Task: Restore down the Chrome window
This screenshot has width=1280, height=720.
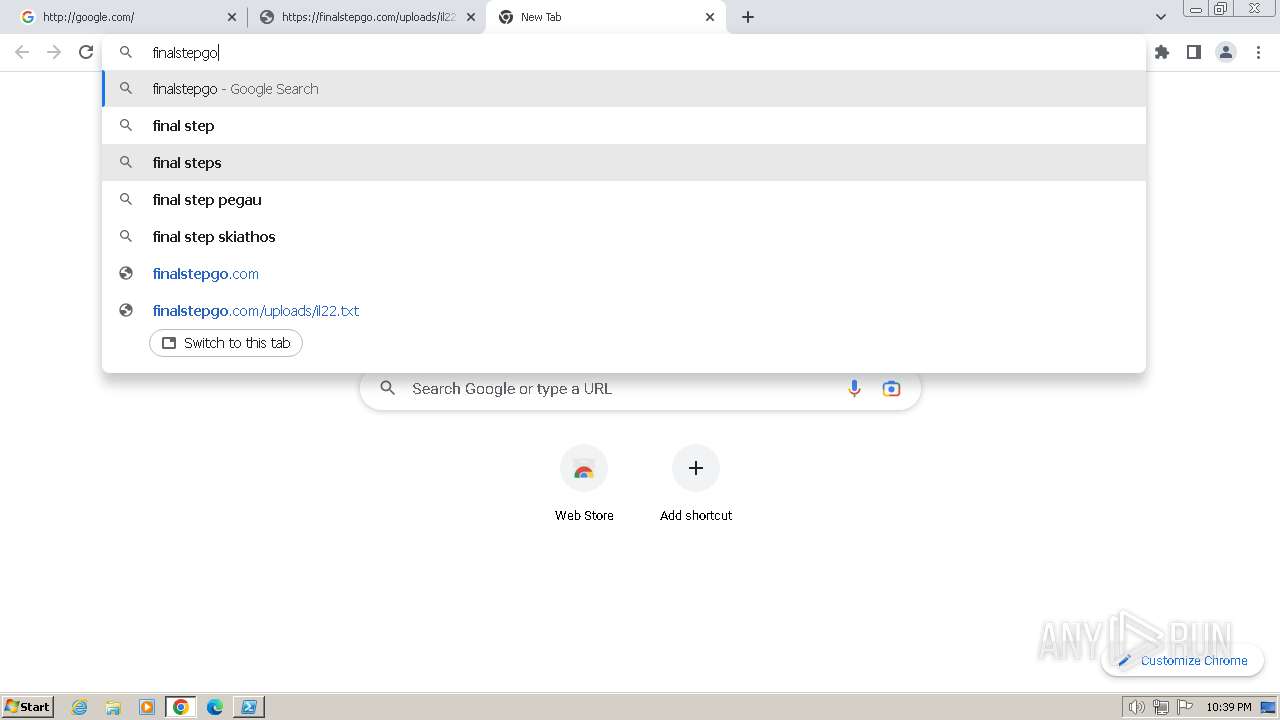Action: tap(1221, 9)
